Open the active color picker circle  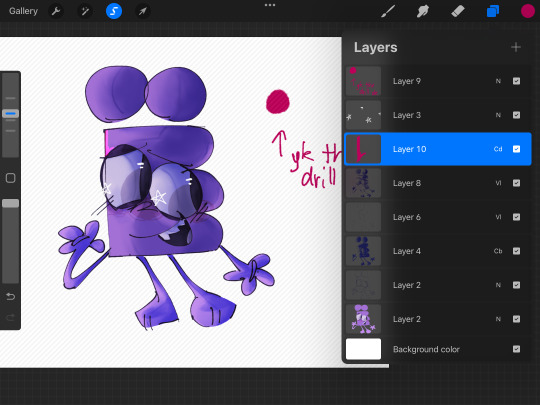tap(528, 11)
